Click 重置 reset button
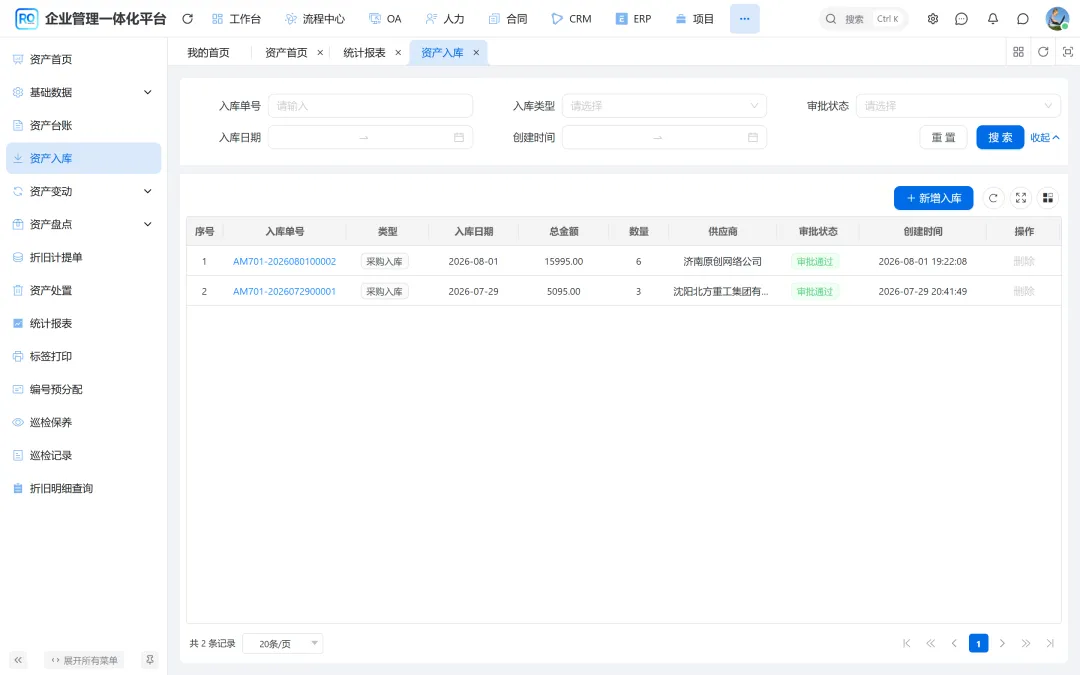The image size is (1080, 675). click(944, 138)
